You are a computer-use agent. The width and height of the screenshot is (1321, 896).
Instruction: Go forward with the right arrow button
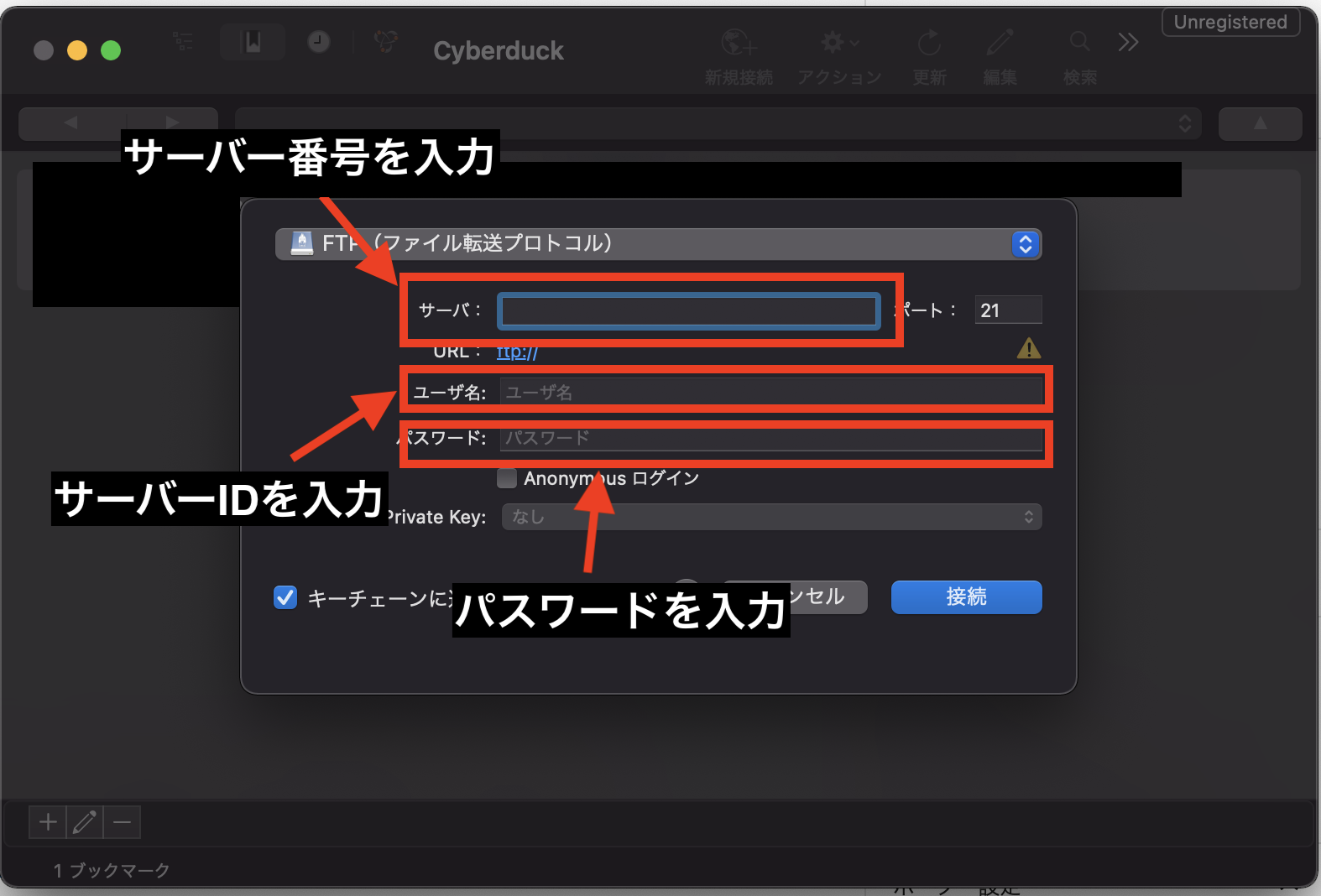(172, 123)
